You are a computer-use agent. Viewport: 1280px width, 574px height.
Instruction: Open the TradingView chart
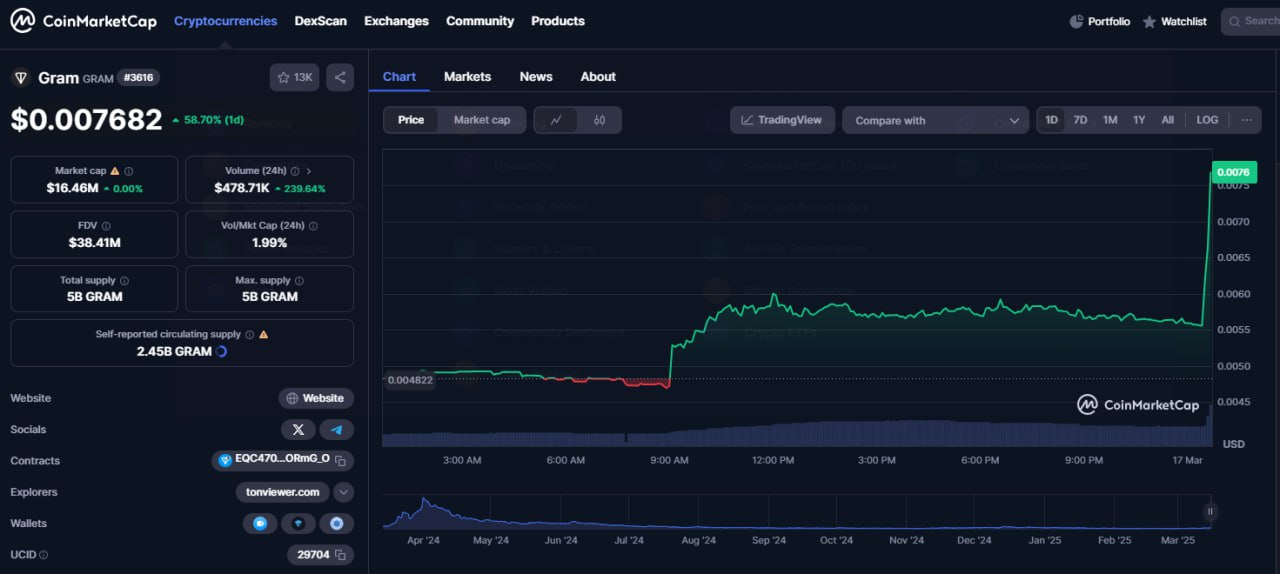click(x=782, y=120)
